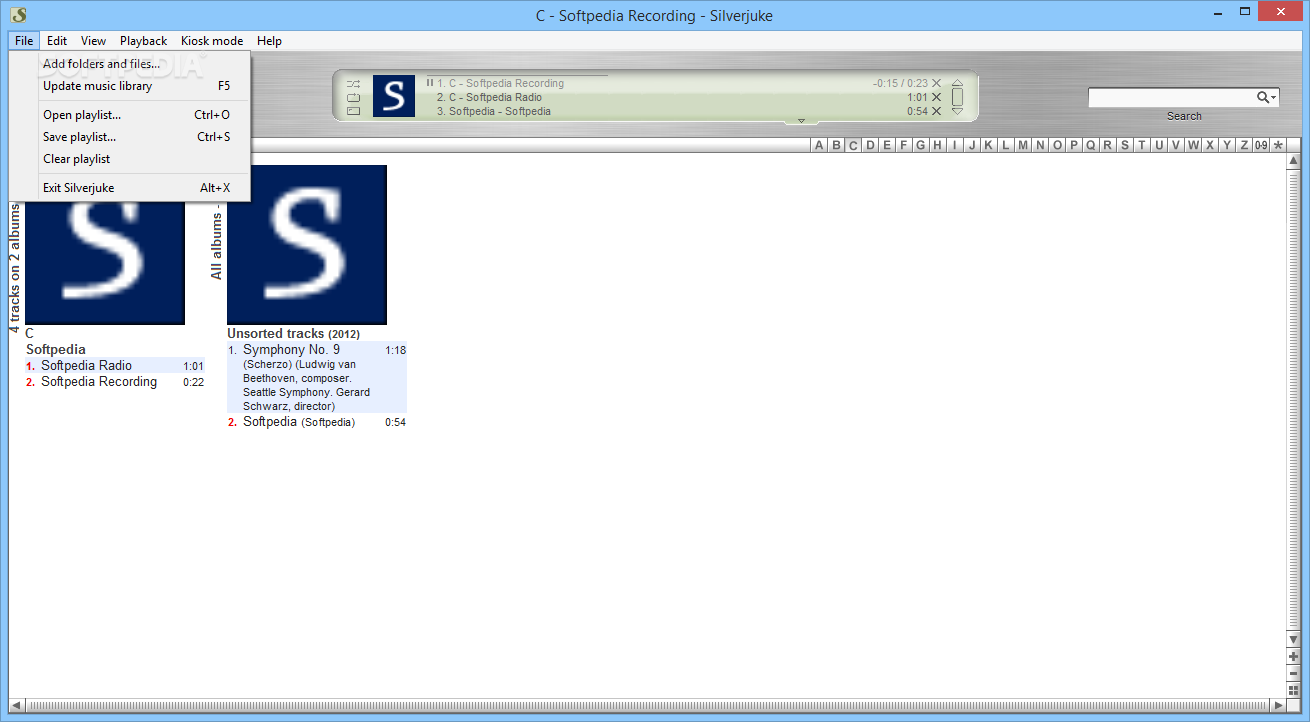This screenshot has height=722, width=1310.
Task: Open the Kiosk mode menu
Action: pyautogui.click(x=212, y=41)
